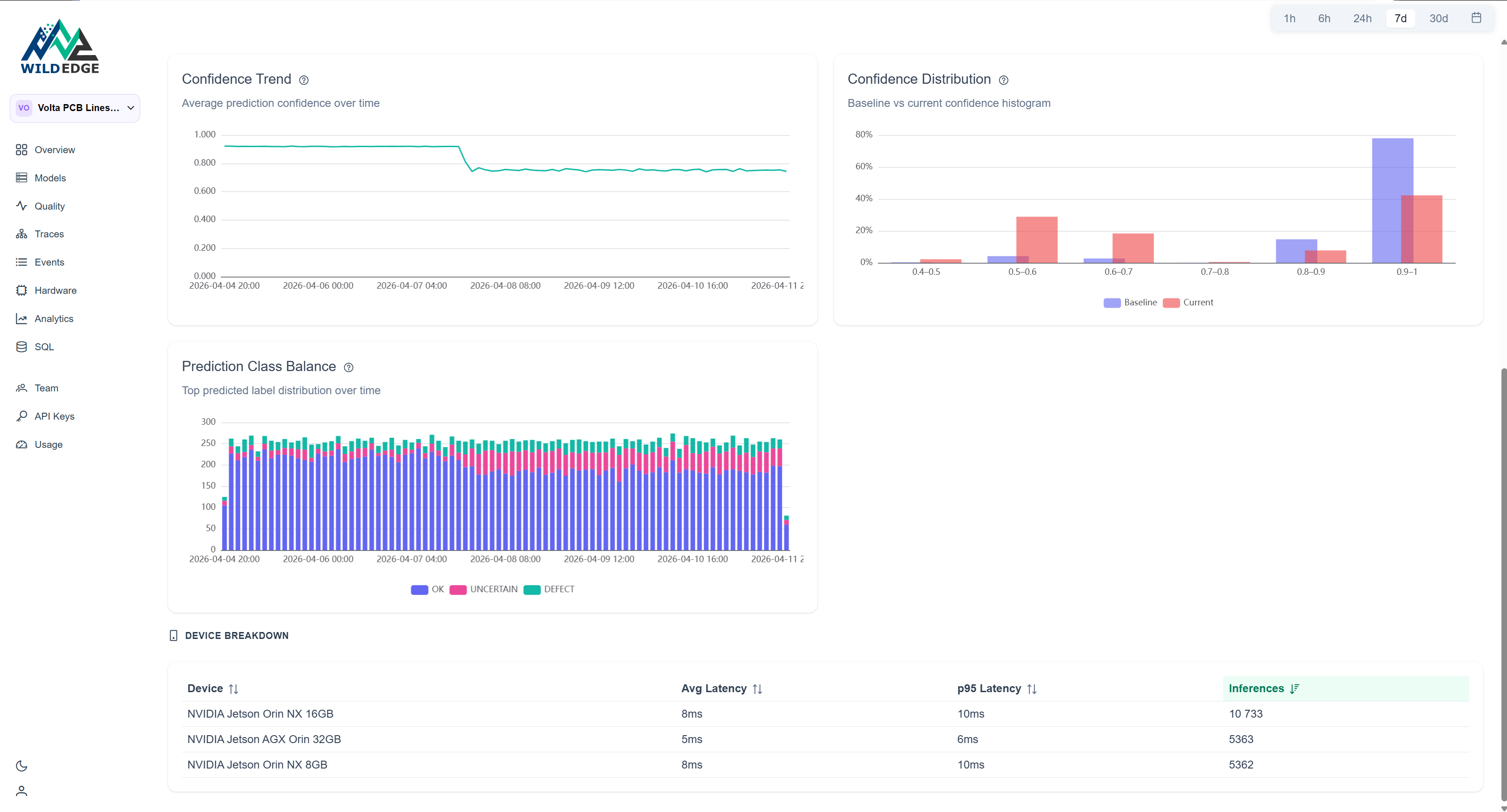Select the 30d time range

coord(1438,18)
